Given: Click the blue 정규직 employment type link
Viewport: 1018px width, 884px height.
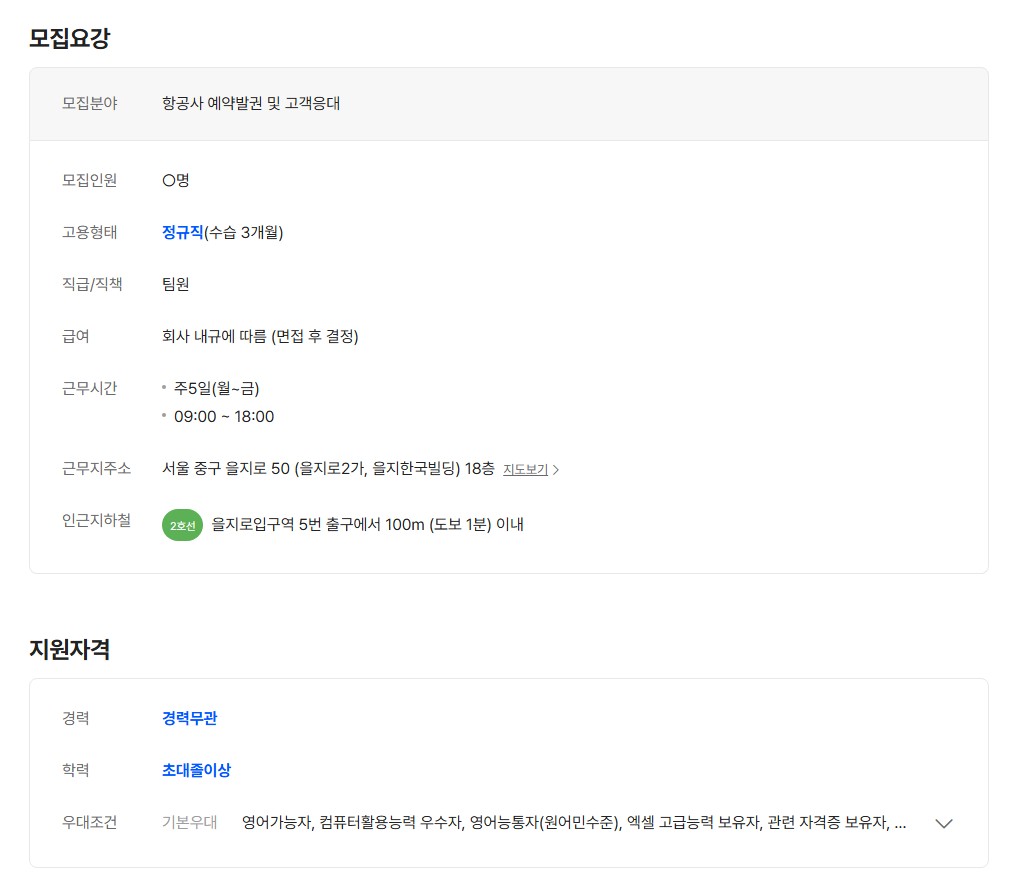Looking at the screenshot, I should (182, 232).
